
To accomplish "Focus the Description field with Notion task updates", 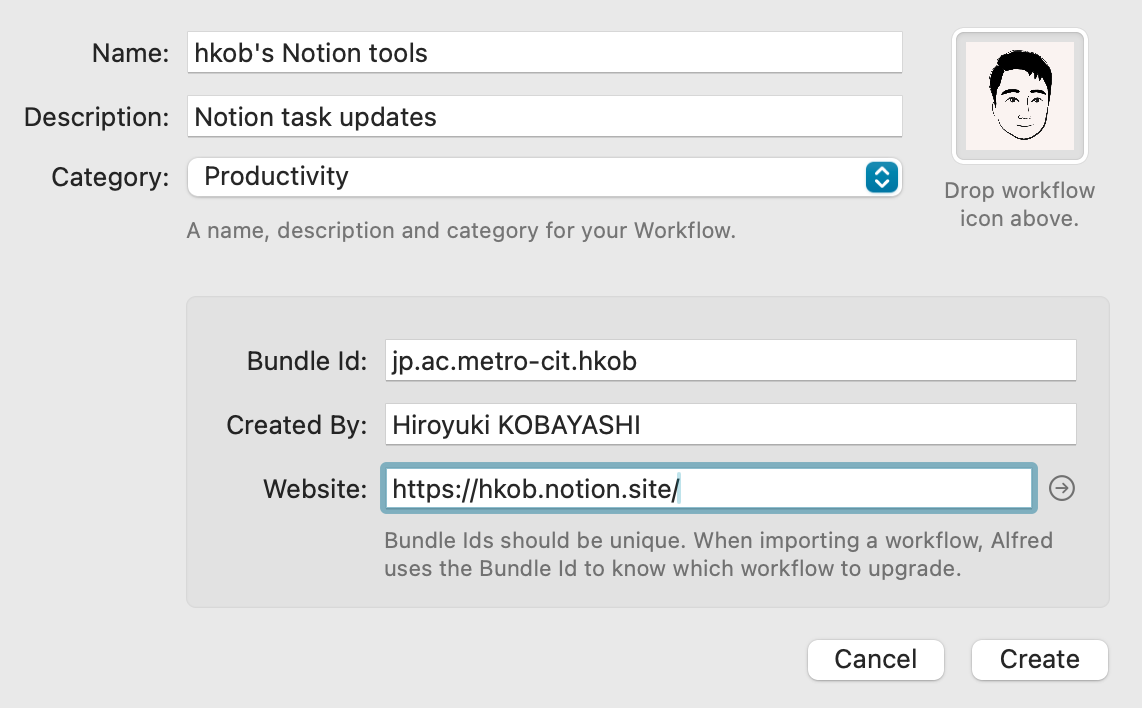I will click(544, 117).
